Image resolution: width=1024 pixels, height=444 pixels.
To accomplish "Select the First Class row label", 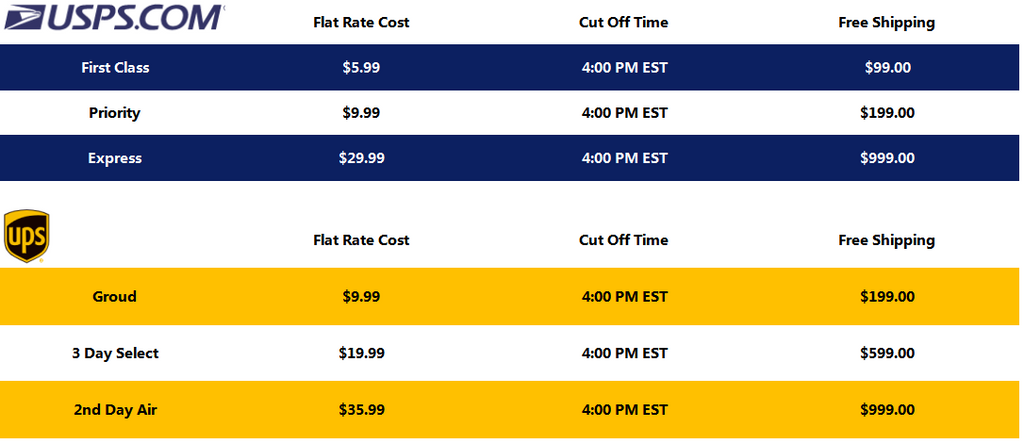I will coord(115,67).
